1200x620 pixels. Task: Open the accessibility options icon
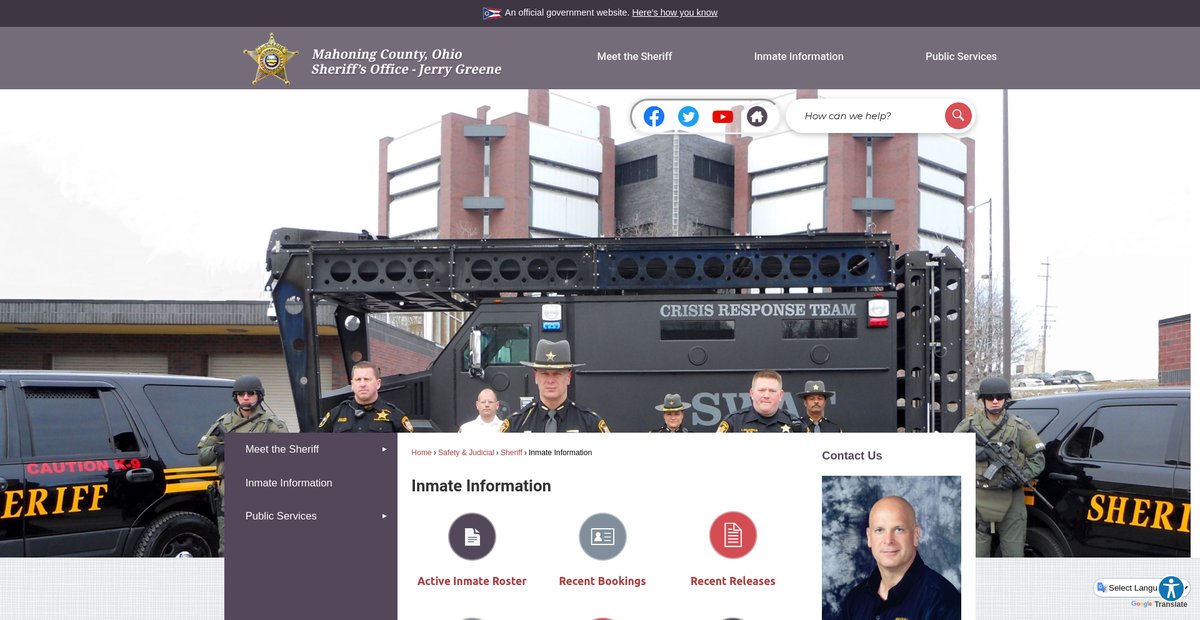(x=1171, y=589)
